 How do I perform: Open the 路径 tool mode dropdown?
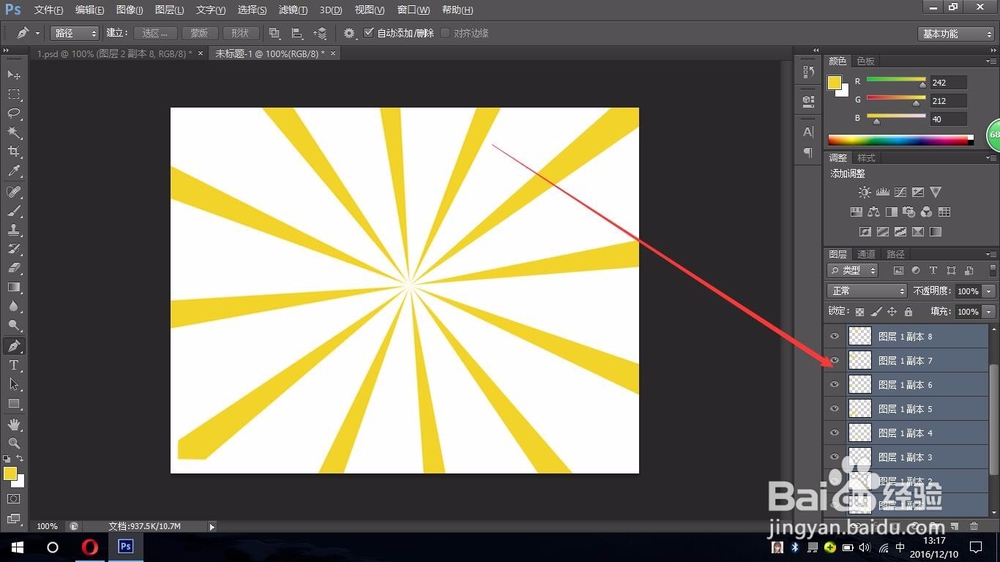(x=74, y=33)
